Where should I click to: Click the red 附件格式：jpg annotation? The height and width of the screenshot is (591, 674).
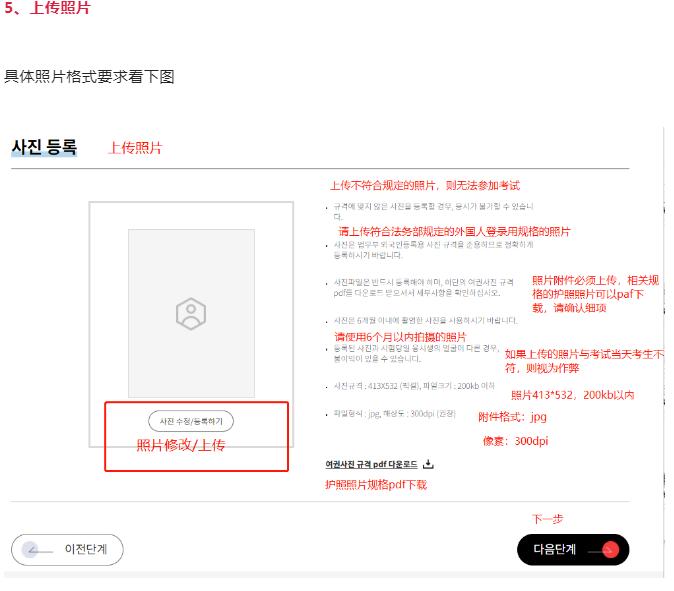[512, 417]
